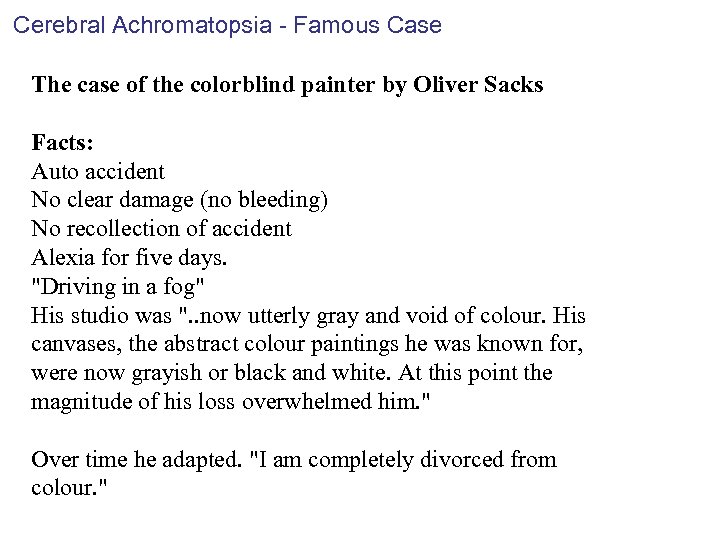Click the 'No recollection of accident' line
Screen dimensions: 720x540
[161, 228]
